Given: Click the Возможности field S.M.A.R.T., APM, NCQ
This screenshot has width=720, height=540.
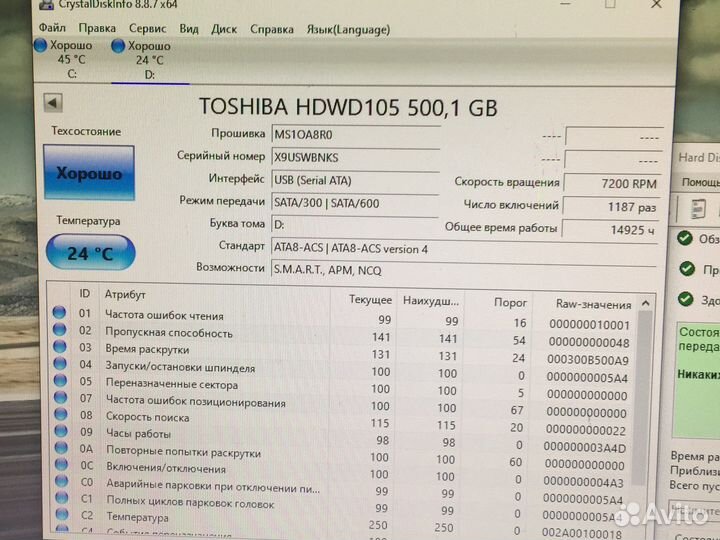Looking at the screenshot, I should click(465, 270).
